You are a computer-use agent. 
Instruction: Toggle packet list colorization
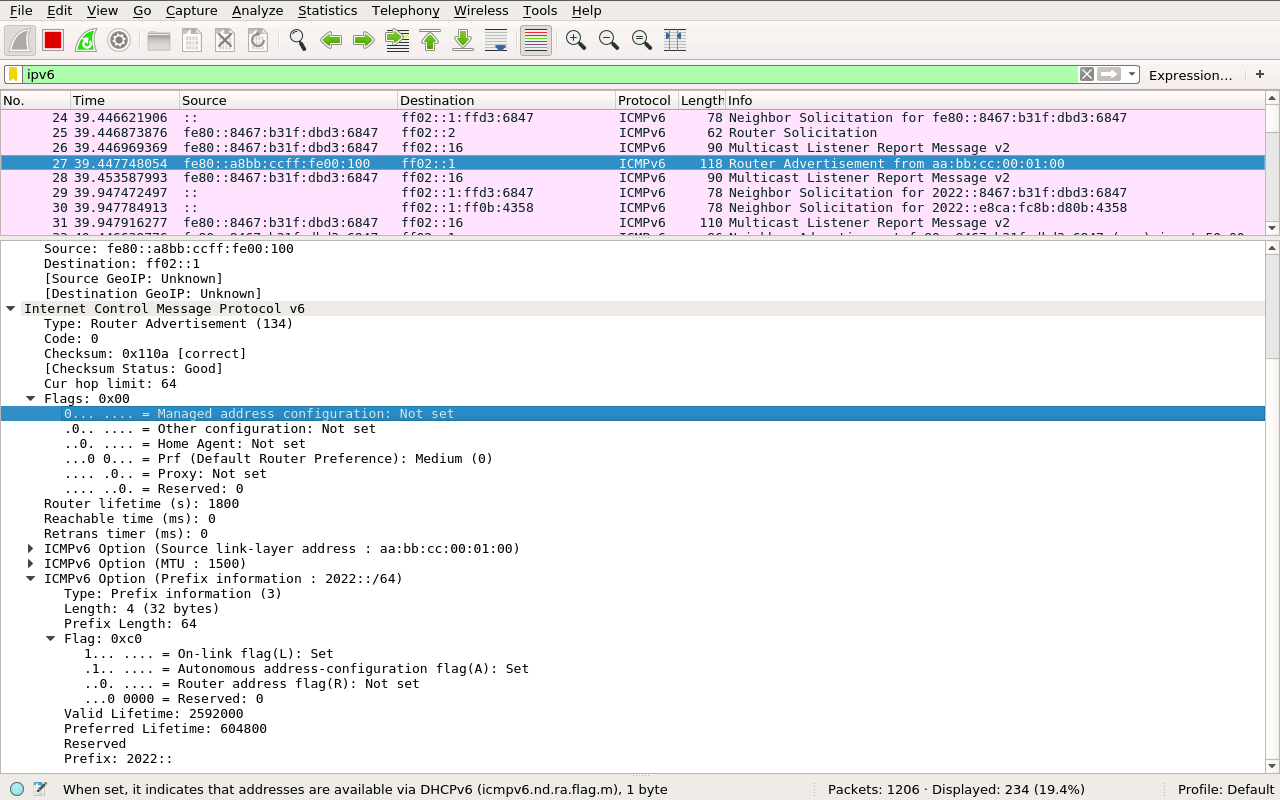[536, 40]
